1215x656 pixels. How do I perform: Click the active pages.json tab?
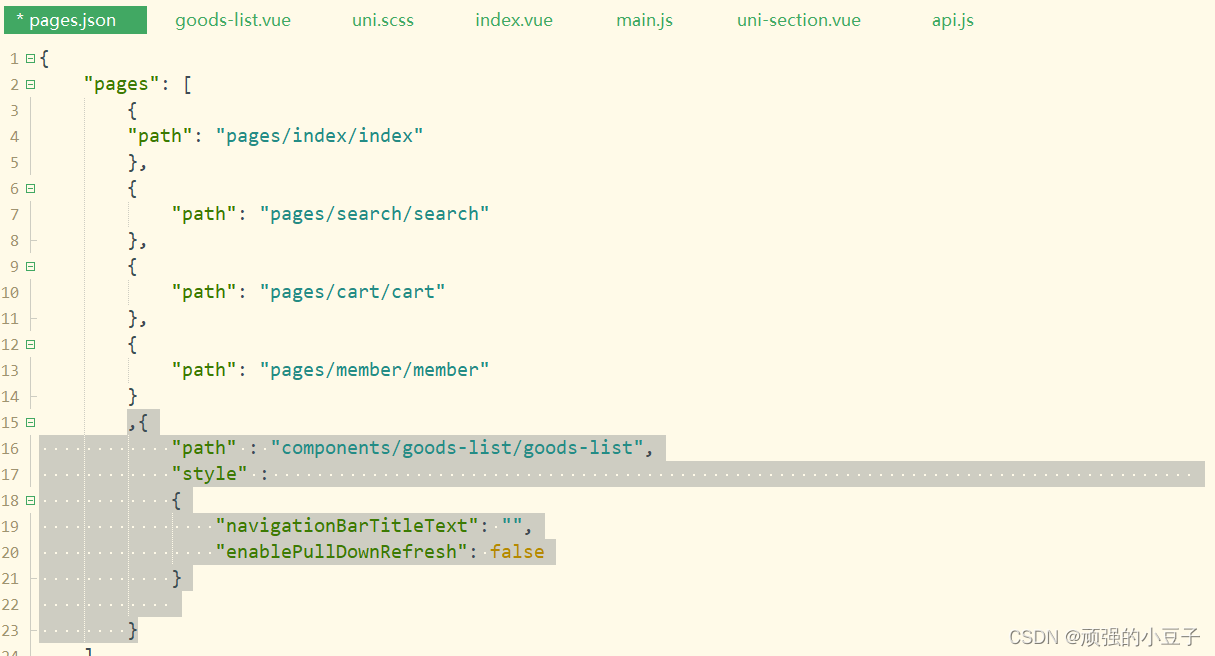(x=75, y=19)
